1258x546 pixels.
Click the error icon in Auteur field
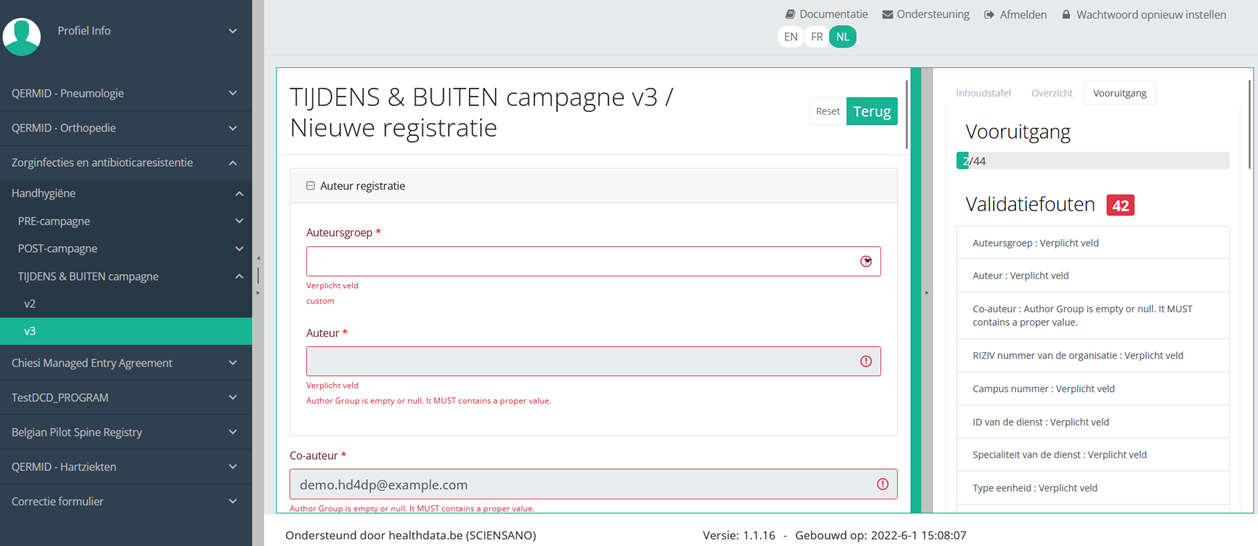pos(866,361)
